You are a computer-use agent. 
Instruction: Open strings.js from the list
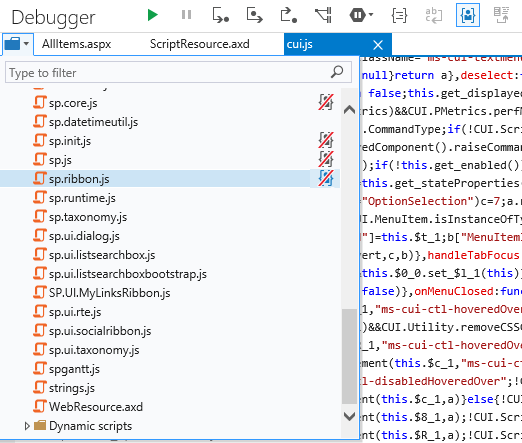tap(72, 388)
